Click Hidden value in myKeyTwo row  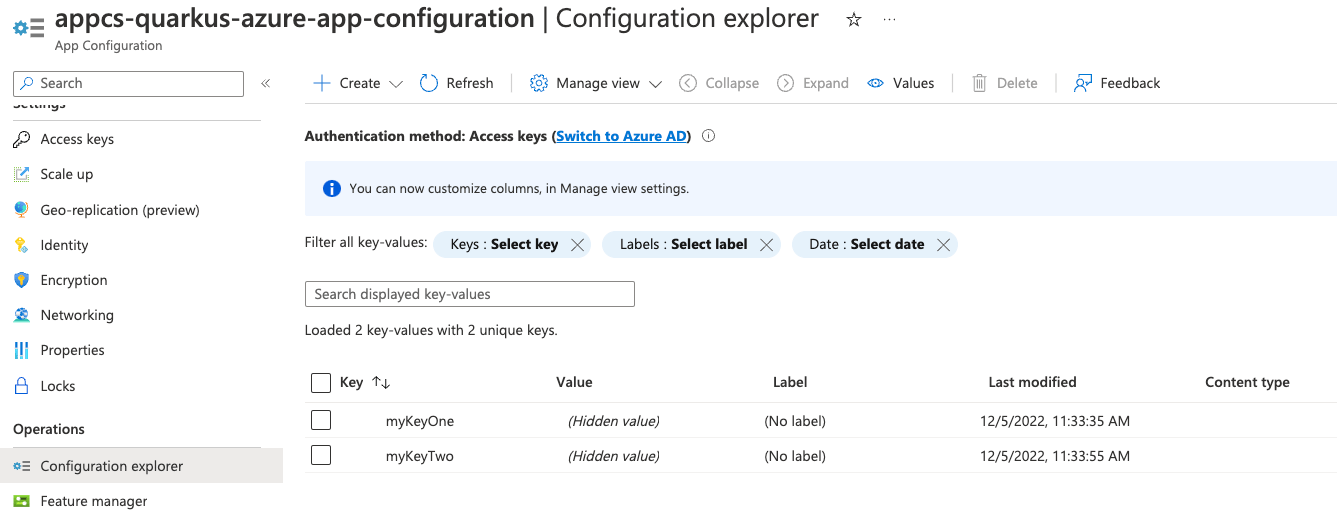tap(614, 456)
